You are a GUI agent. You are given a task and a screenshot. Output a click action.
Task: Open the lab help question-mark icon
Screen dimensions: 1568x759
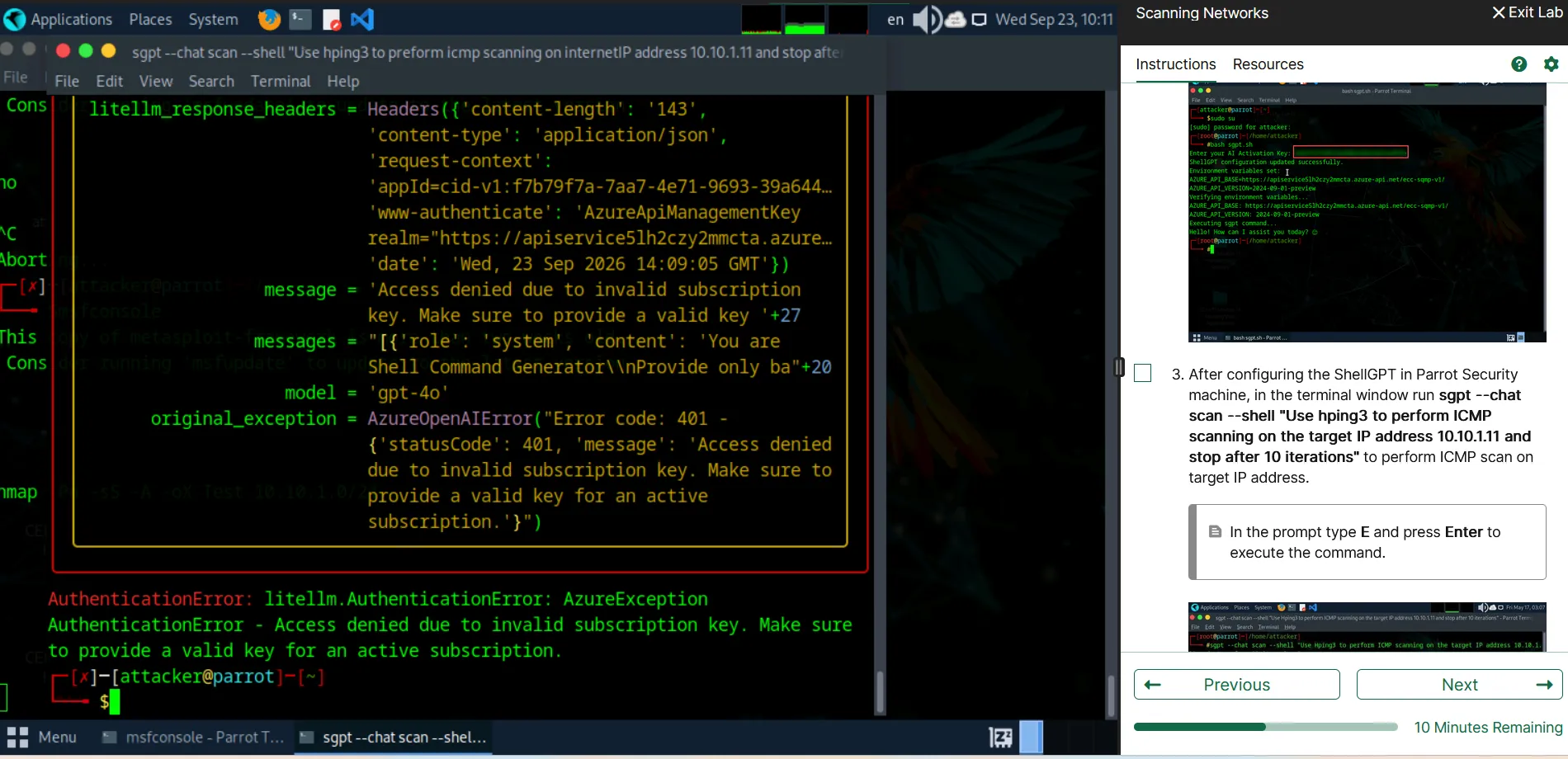(1518, 64)
